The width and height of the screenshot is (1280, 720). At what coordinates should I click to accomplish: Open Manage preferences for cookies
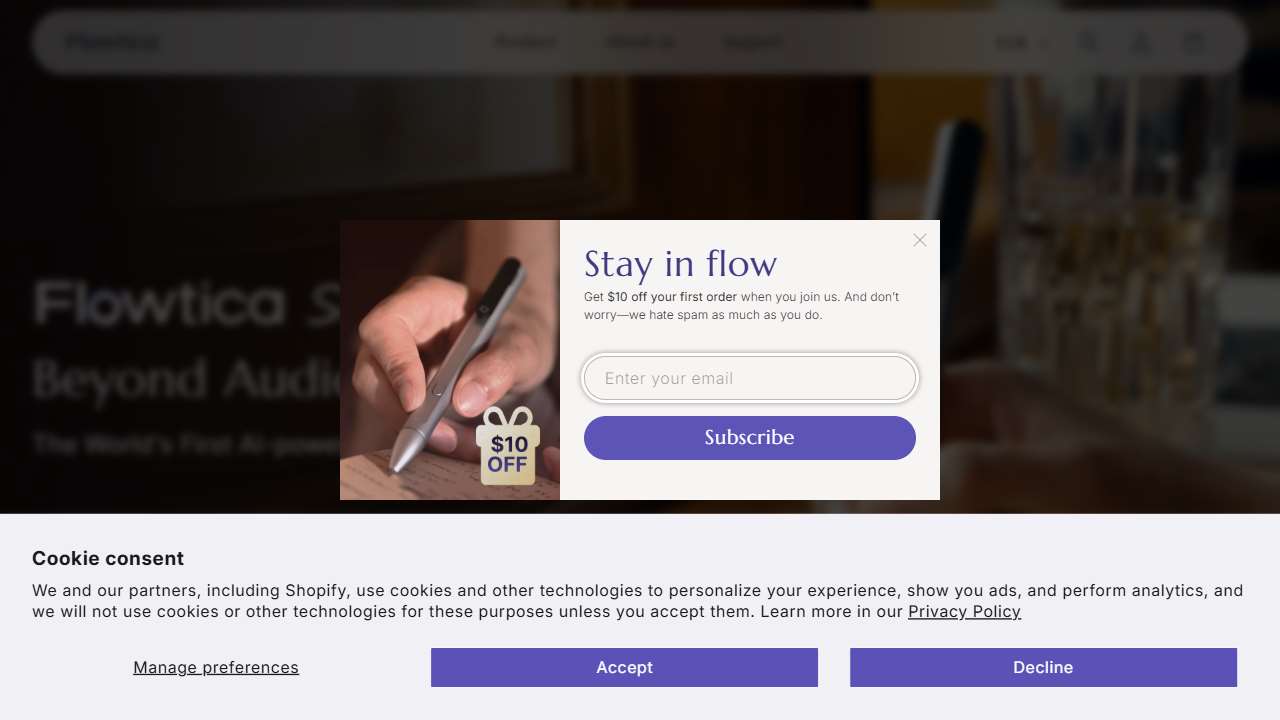coord(216,667)
